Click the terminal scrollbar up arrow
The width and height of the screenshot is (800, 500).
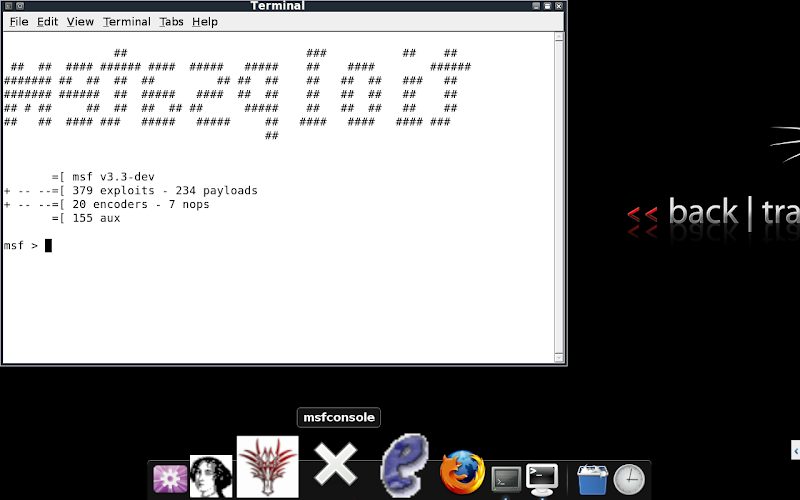click(x=559, y=37)
